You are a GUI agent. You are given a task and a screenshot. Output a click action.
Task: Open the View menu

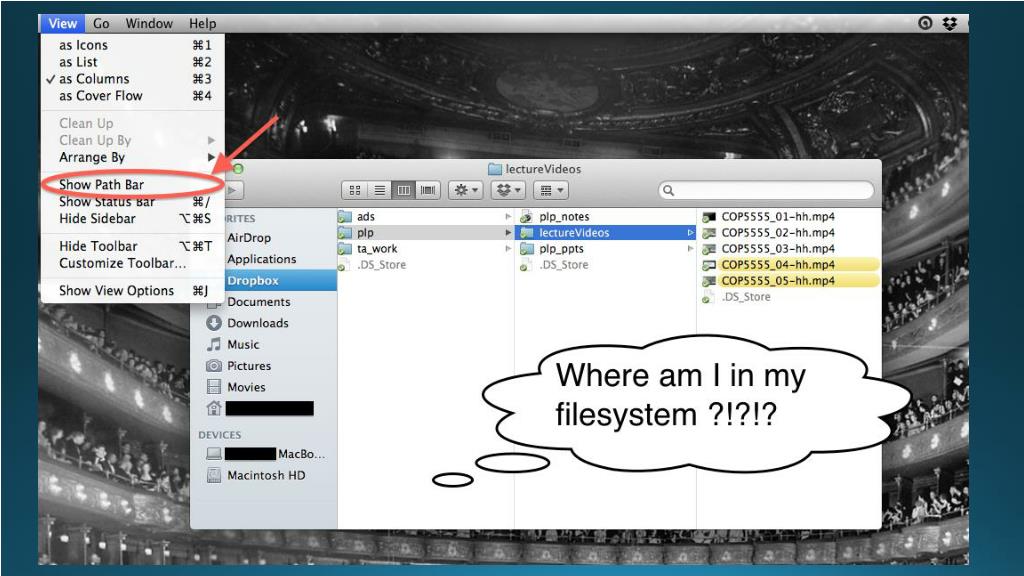[62, 24]
